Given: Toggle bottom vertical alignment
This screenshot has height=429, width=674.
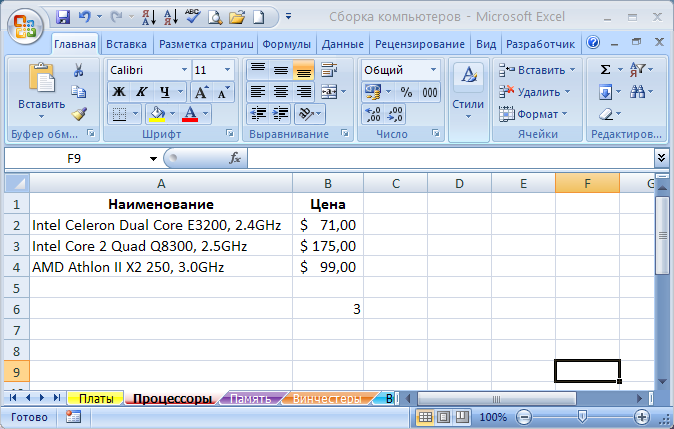Looking at the screenshot, I should [x=303, y=70].
